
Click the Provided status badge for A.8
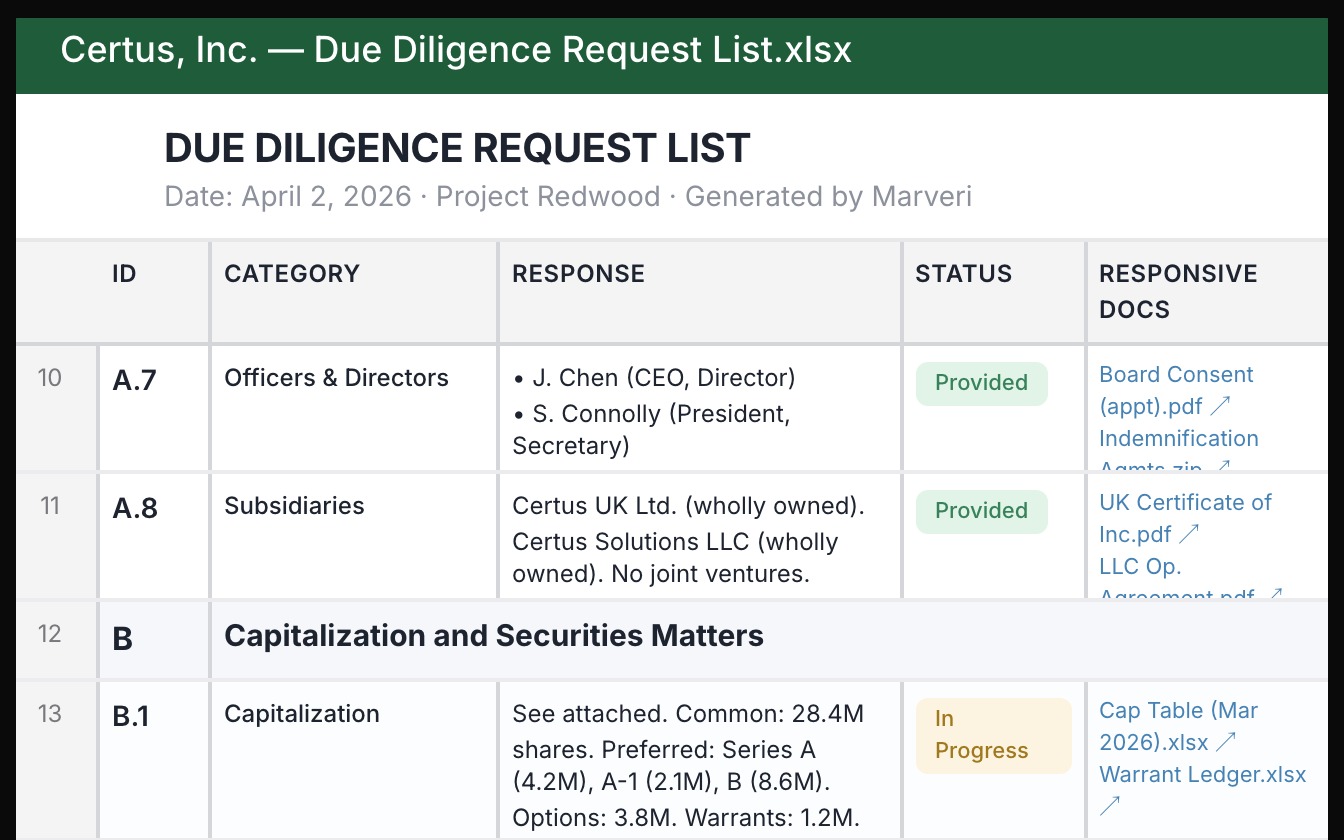(981, 511)
